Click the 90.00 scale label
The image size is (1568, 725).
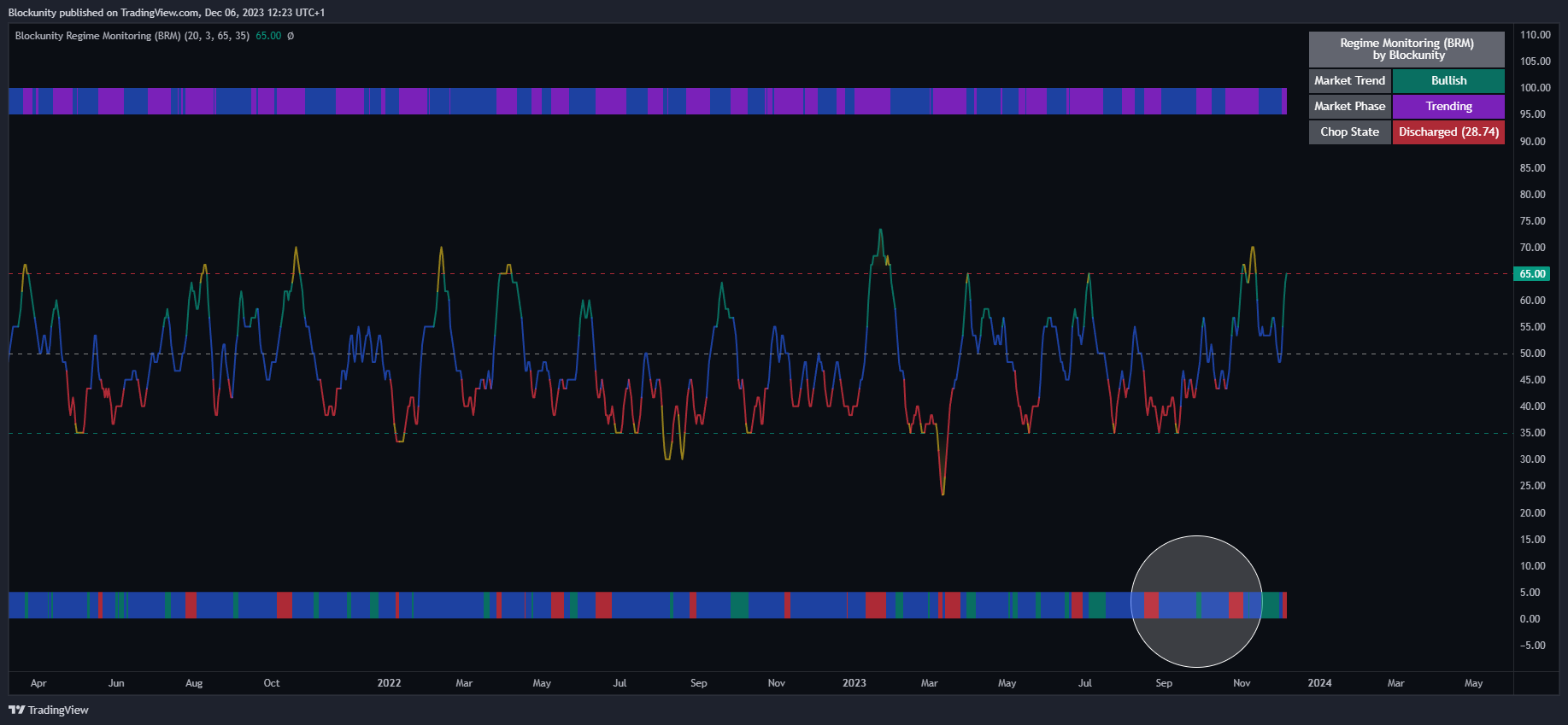[1533, 142]
